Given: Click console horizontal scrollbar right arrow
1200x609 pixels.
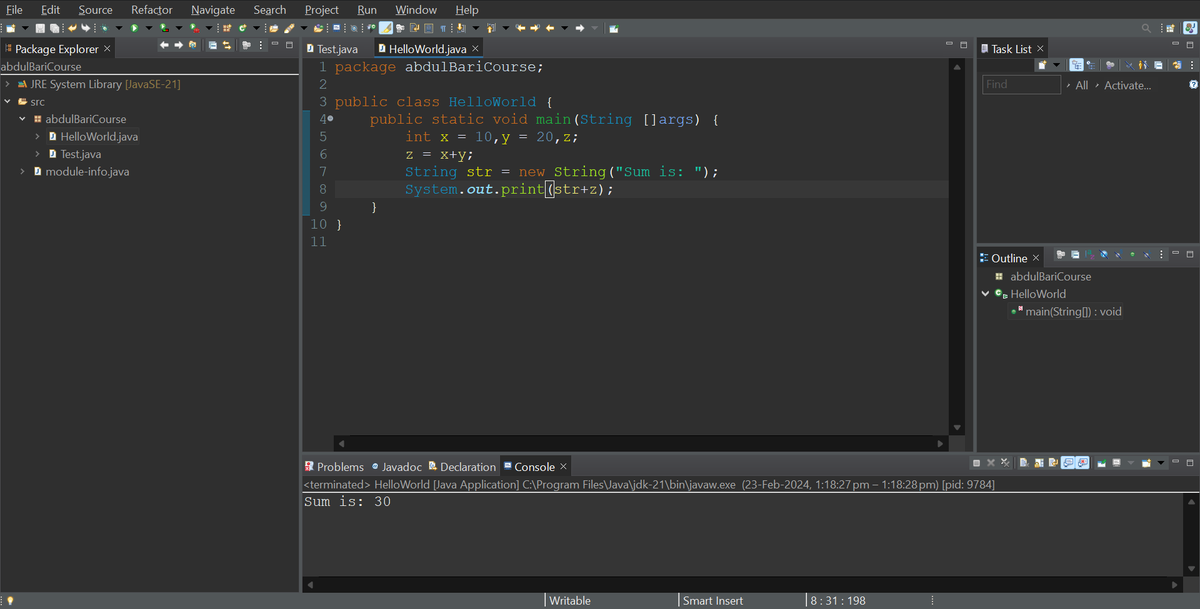Looking at the screenshot, I should 1175,584.
